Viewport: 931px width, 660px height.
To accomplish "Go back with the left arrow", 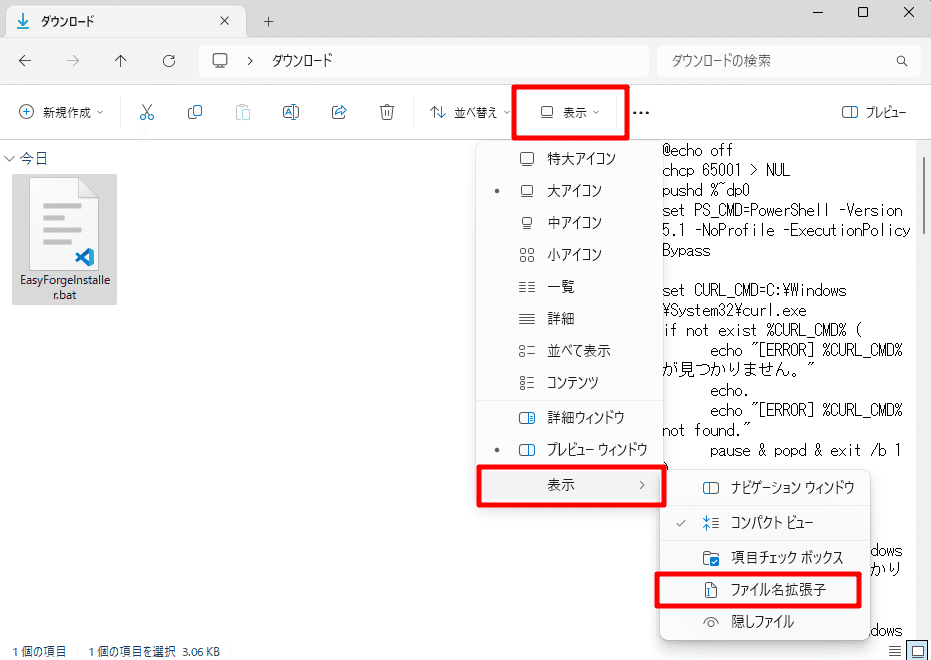I will click(25, 61).
